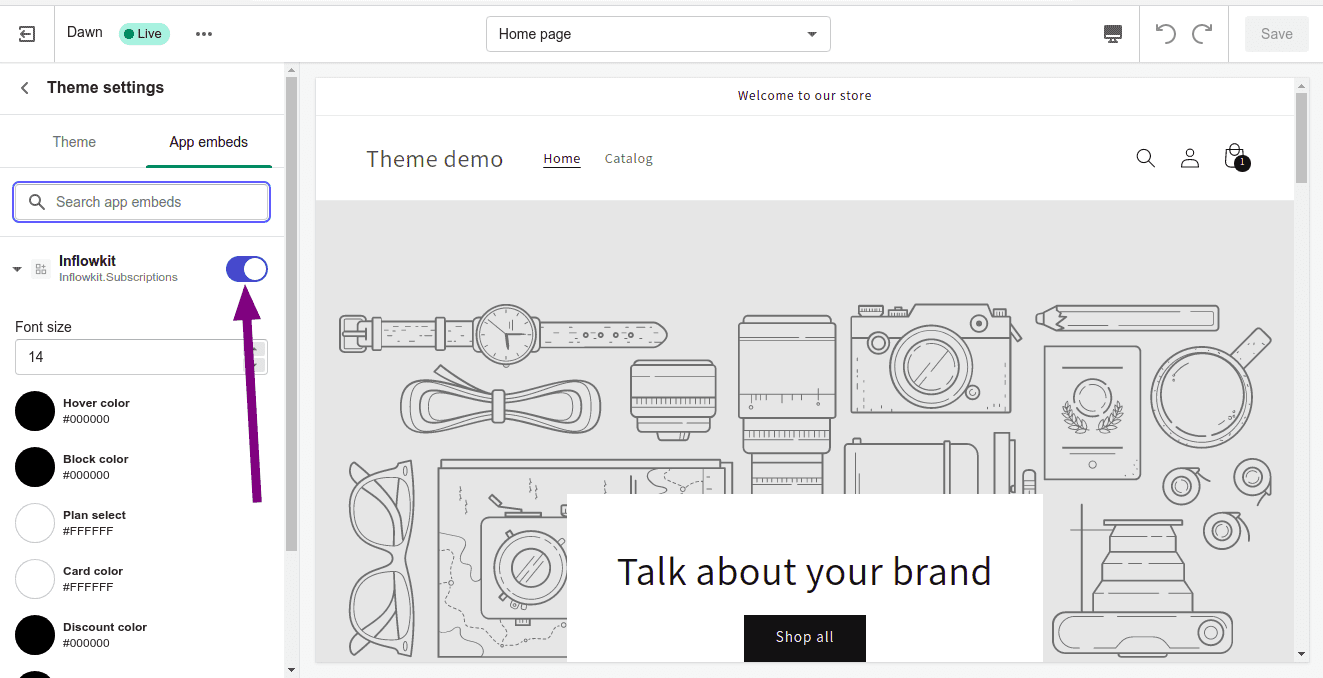The width and height of the screenshot is (1323, 678).
Task: Open the Hover color swatch
Action: click(35, 411)
